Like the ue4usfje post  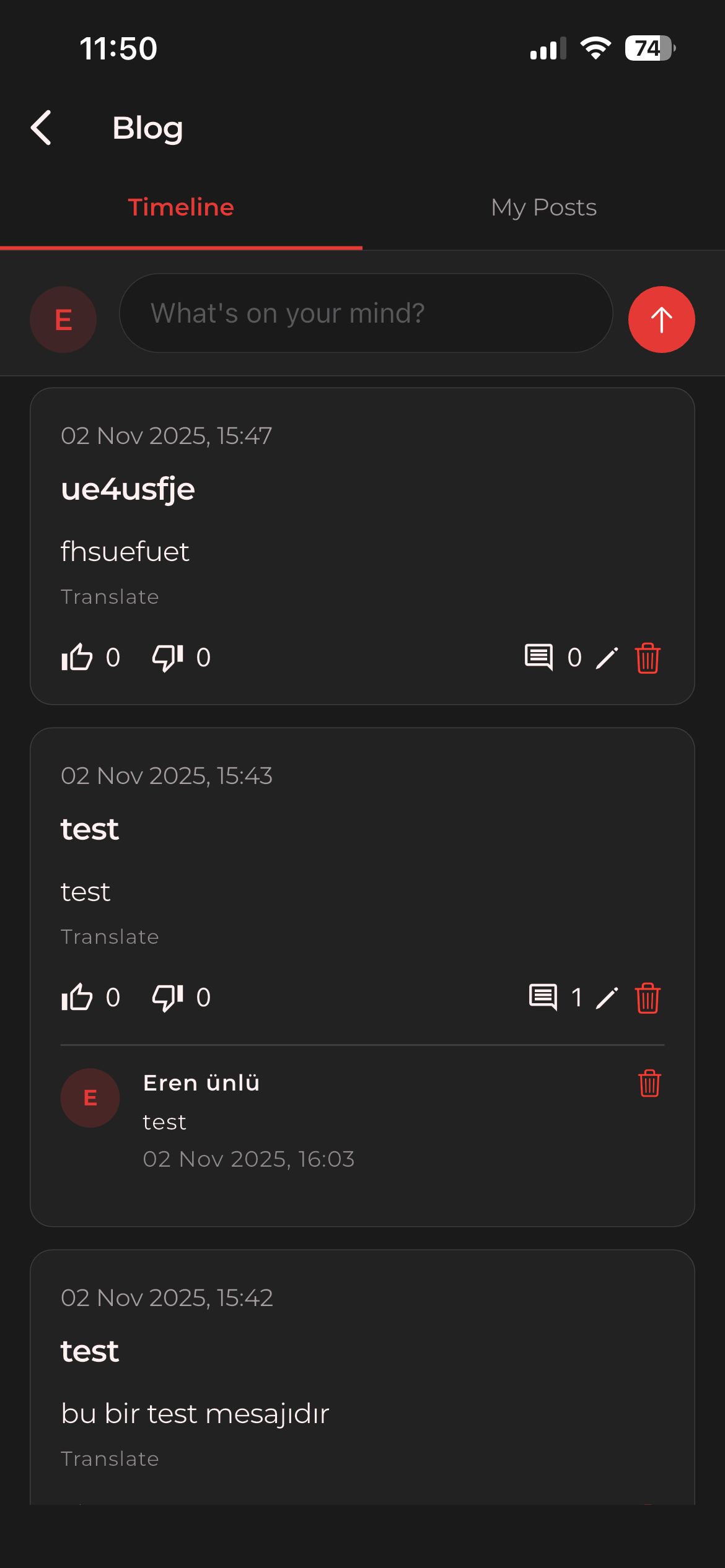point(77,657)
